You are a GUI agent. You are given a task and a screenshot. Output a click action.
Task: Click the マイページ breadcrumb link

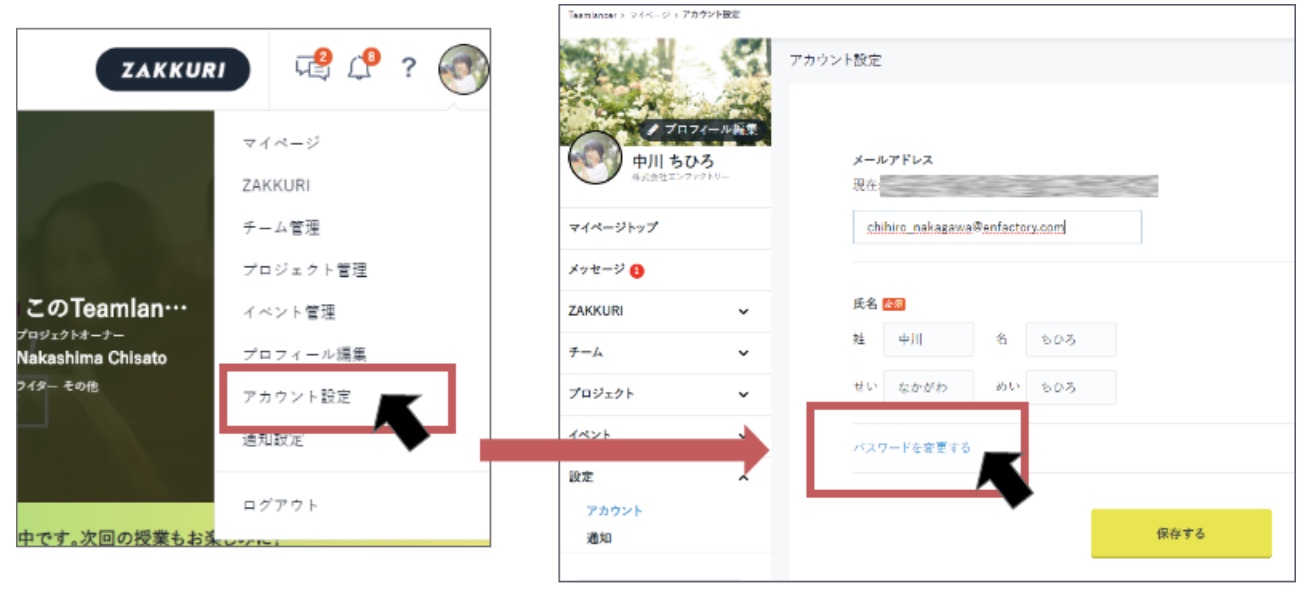tap(650, 14)
